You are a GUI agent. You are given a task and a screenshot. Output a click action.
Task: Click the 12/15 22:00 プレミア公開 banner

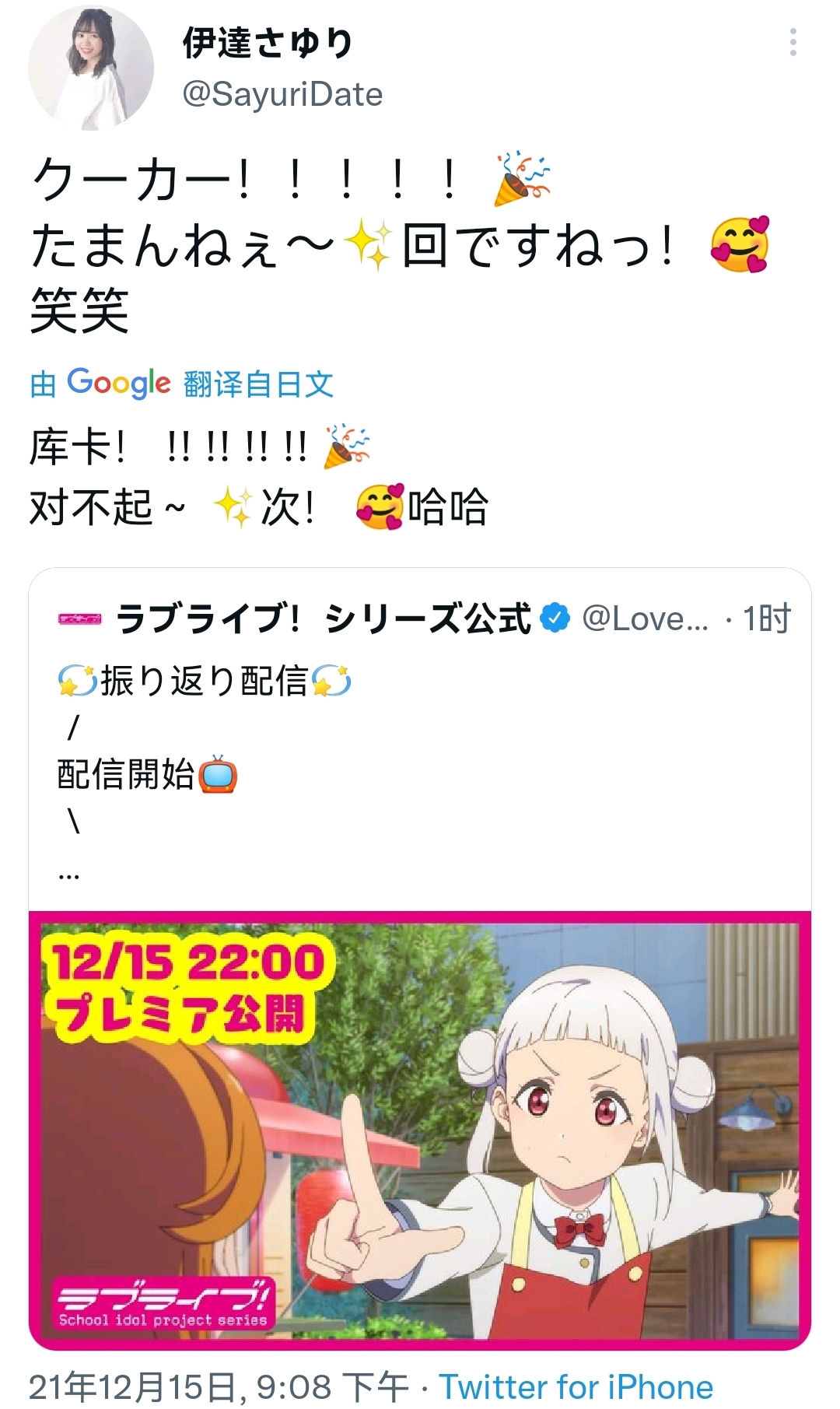pos(185,987)
